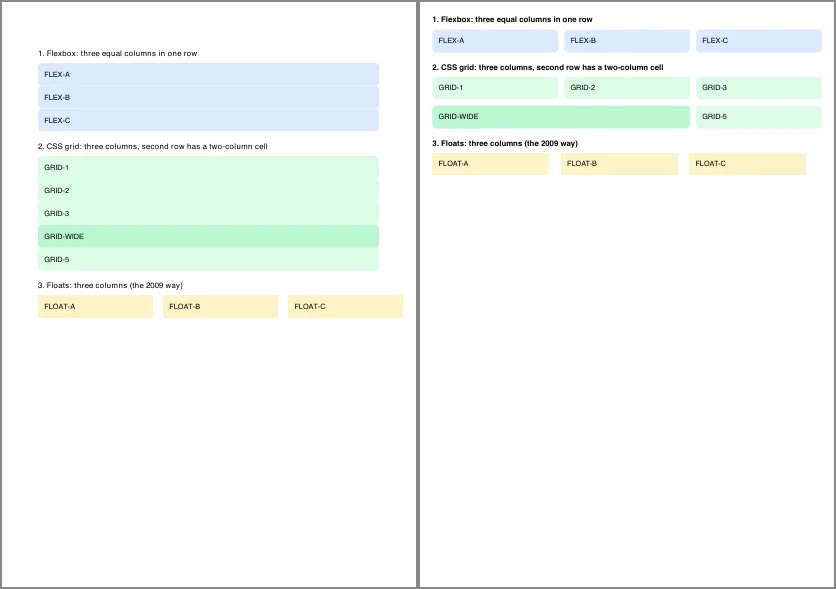Image resolution: width=836 pixels, height=589 pixels.
Task: Click the non-bold '2. CSS grid' heading in the left page
Action: click(152, 146)
